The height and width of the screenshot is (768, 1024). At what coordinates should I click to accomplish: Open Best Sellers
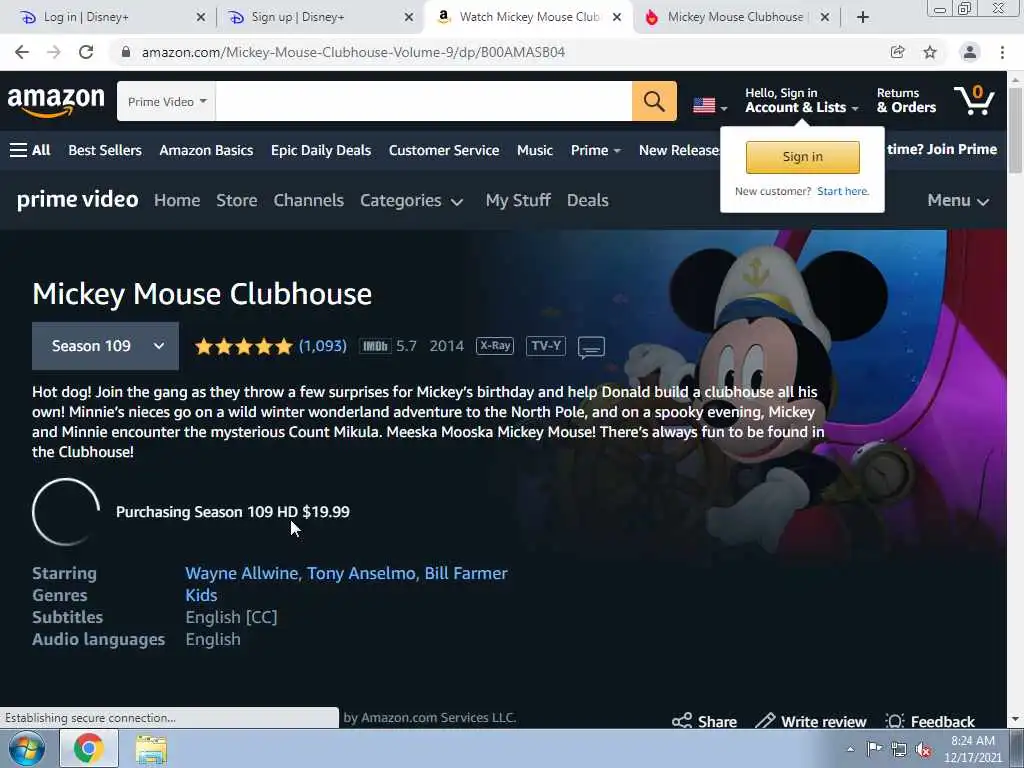(x=105, y=150)
